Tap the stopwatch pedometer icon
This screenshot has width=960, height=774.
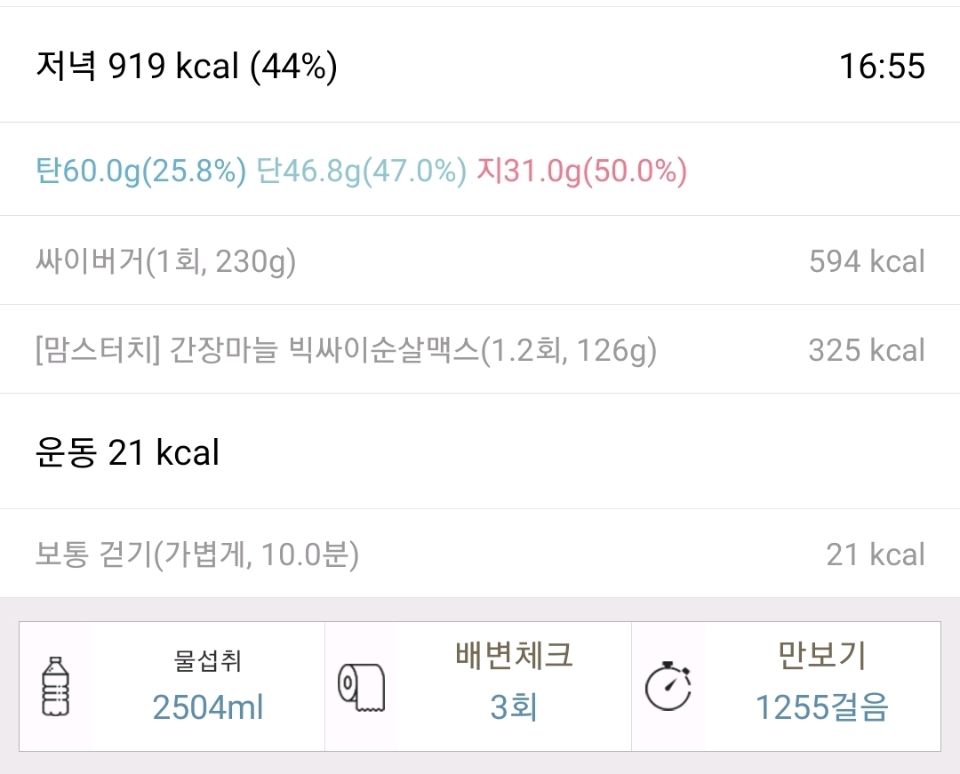[668, 686]
